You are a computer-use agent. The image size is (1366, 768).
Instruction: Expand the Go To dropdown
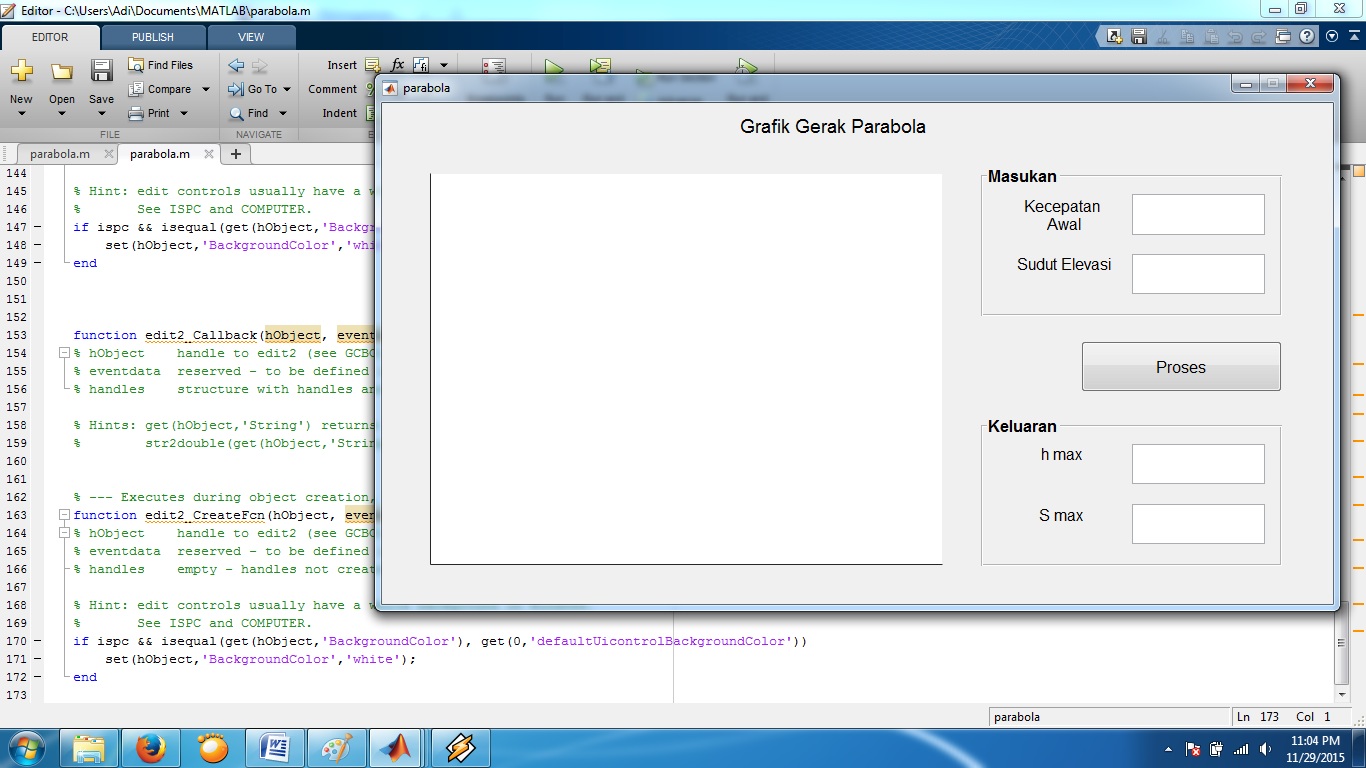pos(284,89)
